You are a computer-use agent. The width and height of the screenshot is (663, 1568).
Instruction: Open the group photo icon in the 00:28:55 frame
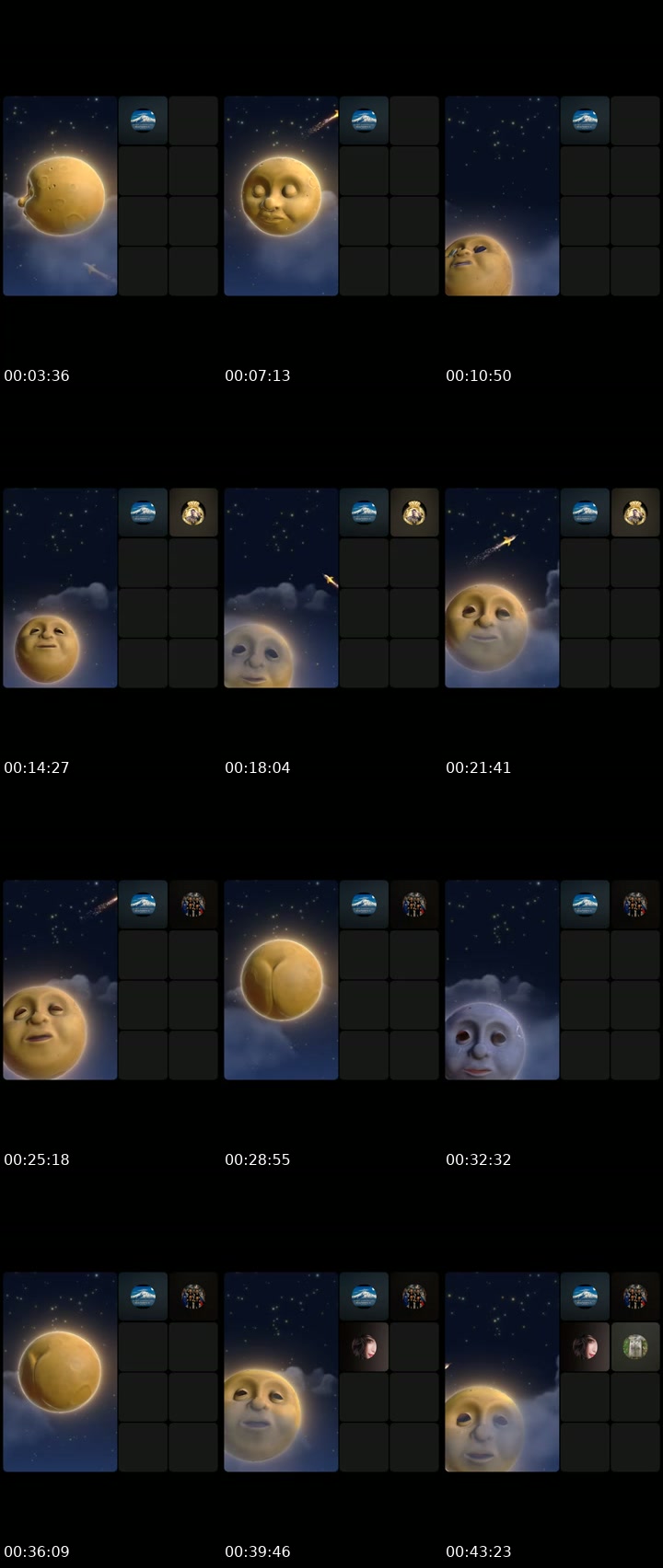(x=414, y=905)
